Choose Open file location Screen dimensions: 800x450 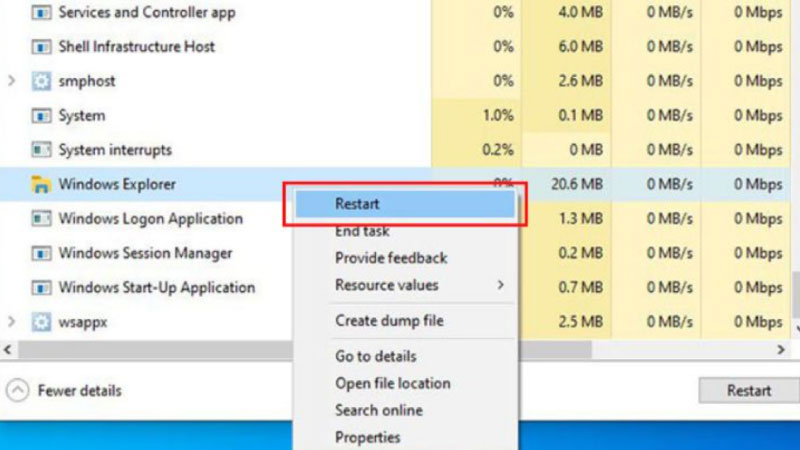393,383
